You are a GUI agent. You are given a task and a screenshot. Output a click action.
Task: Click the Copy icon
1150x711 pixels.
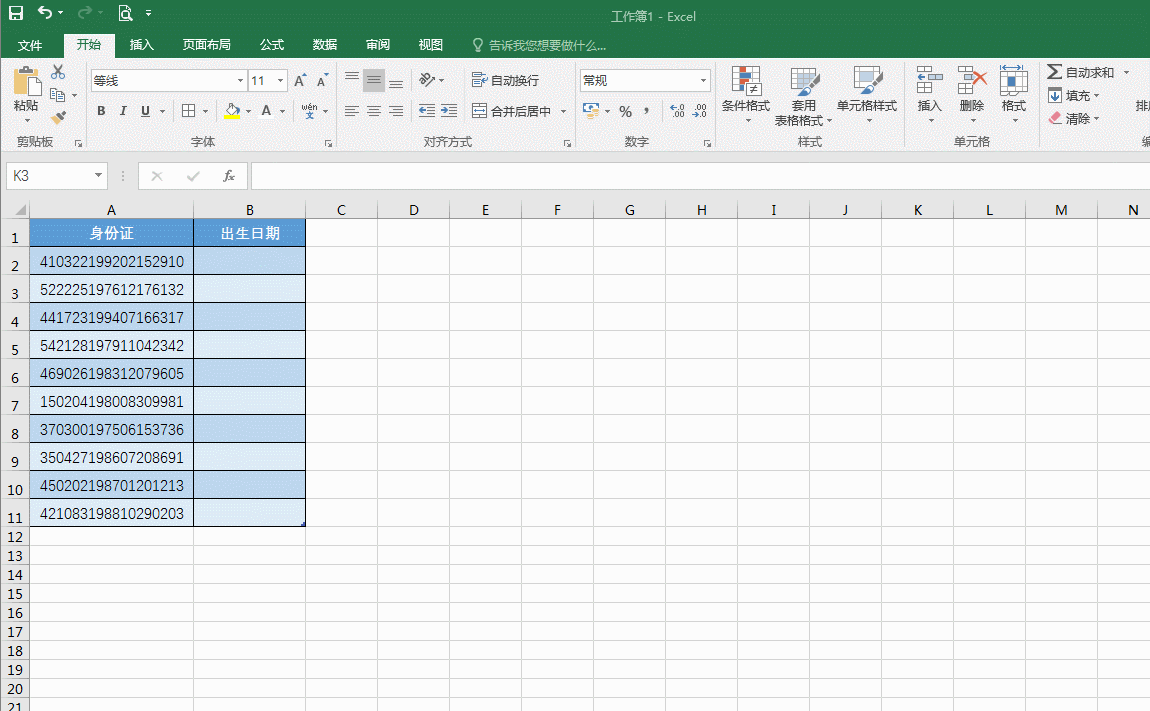coord(57,95)
